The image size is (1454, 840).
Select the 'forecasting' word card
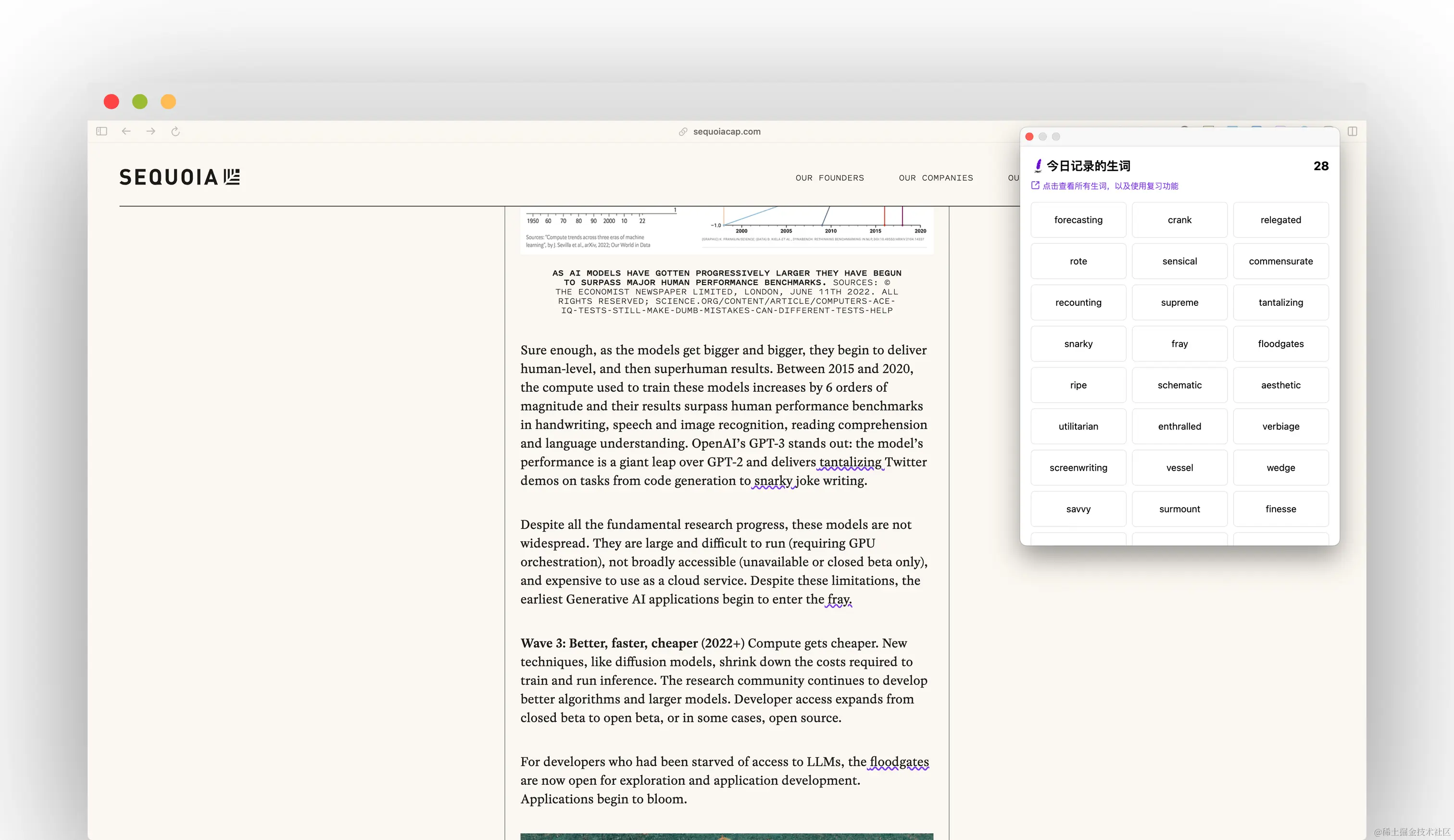pos(1078,220)
